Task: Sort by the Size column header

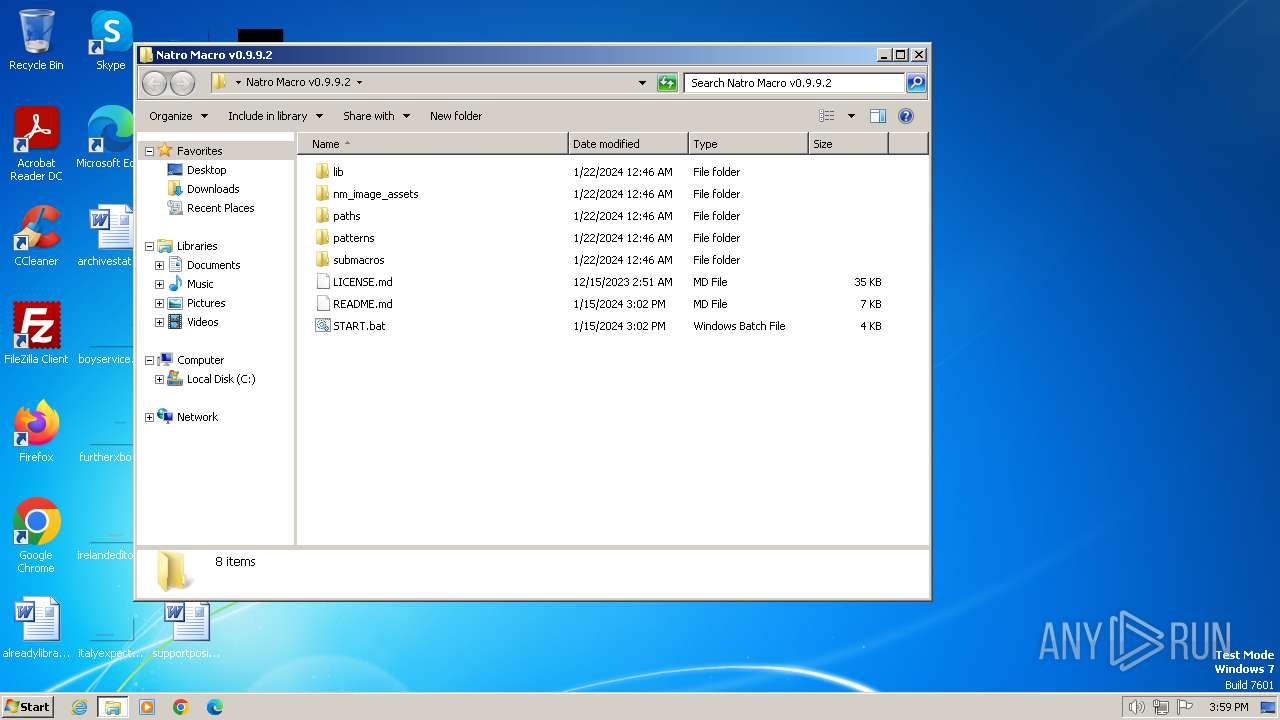Action: pos(848,144)
